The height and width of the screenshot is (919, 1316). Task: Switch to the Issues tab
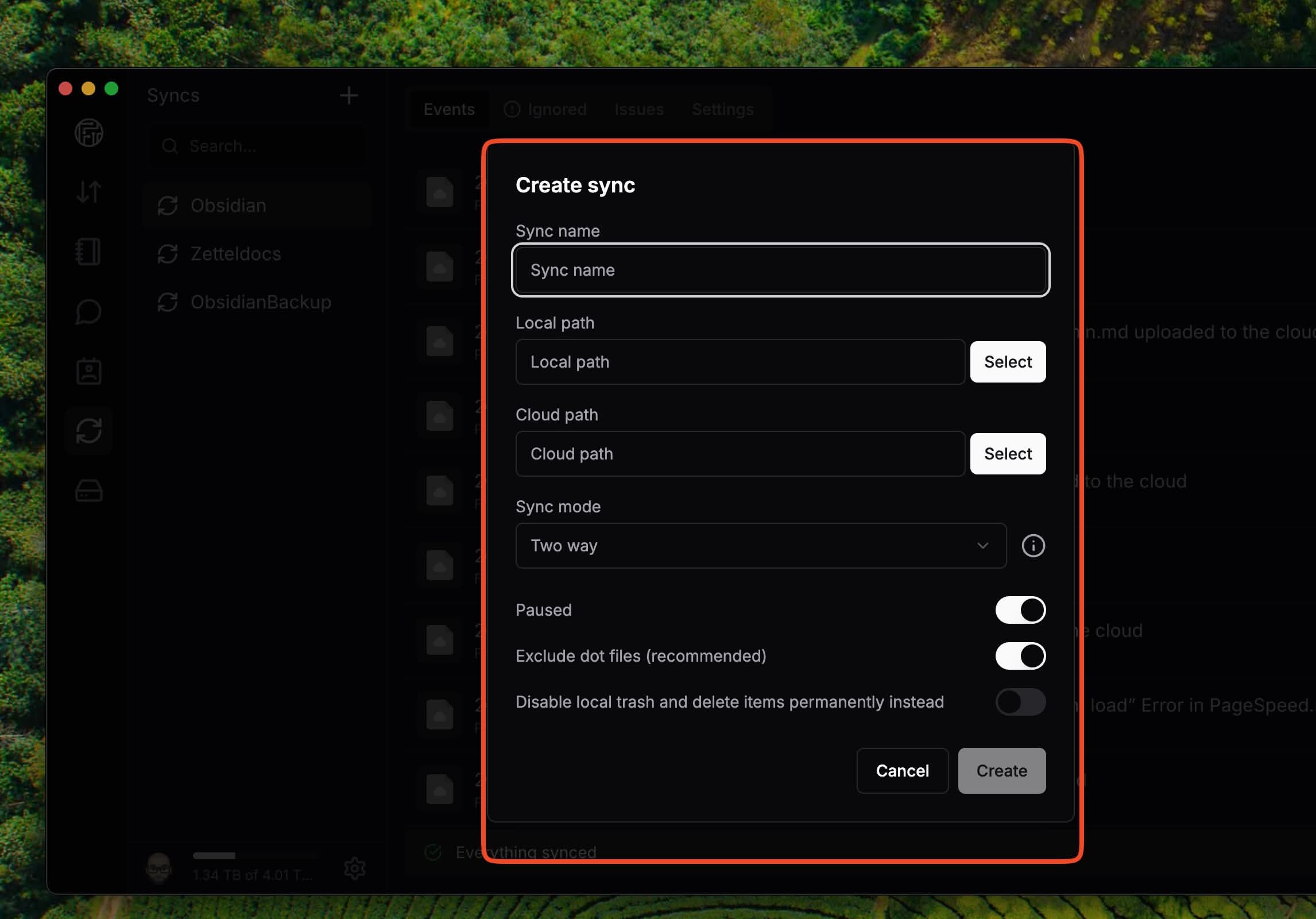638,109
